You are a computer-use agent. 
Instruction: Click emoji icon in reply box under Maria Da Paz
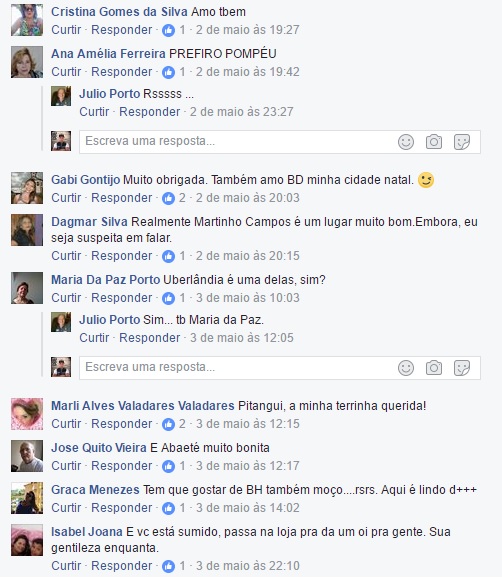[406, 368]
